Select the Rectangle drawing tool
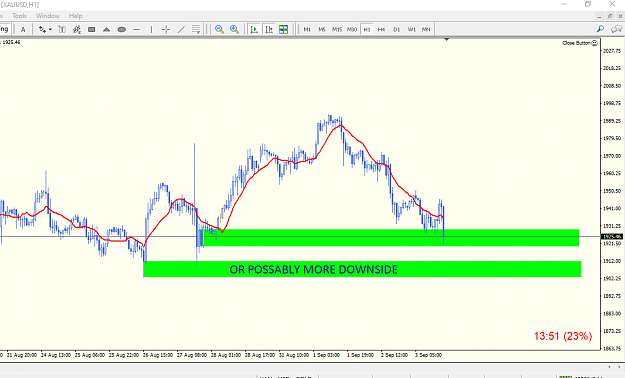 92,30
